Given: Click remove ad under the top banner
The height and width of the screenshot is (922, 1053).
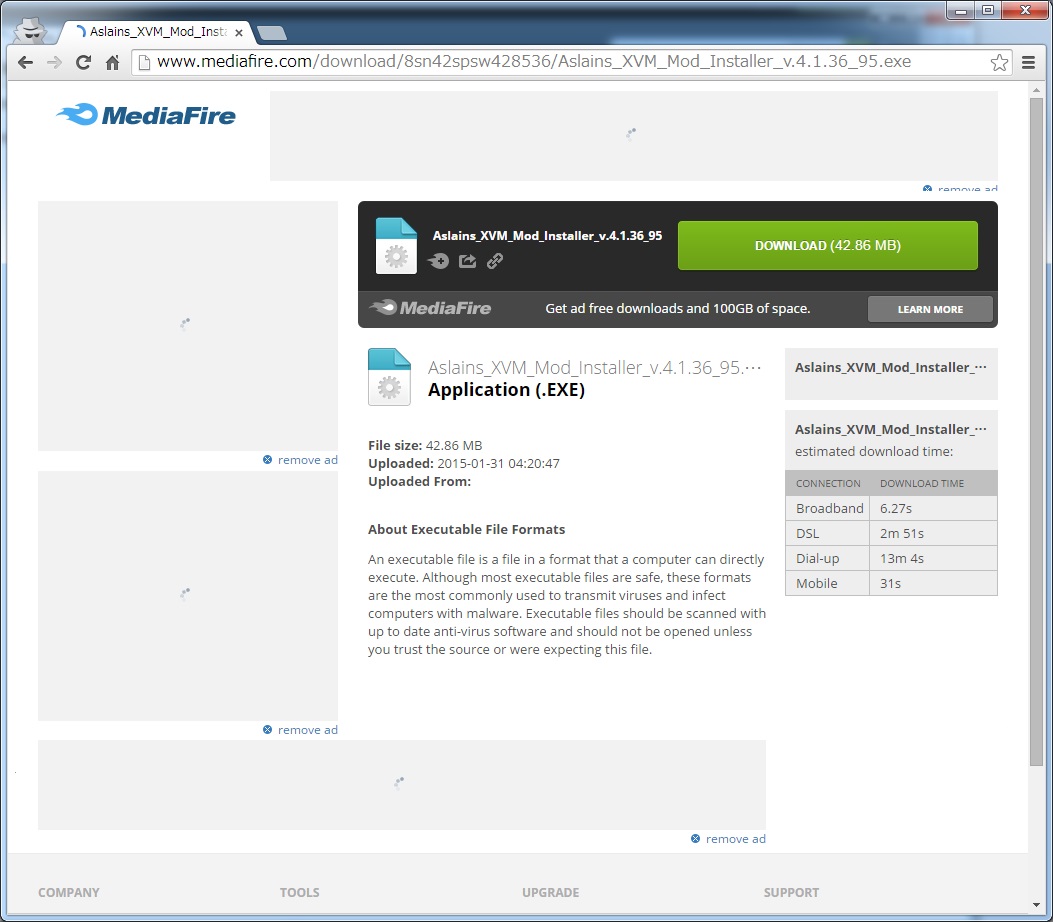Looking at the screenshot, I should coord(960,189).
